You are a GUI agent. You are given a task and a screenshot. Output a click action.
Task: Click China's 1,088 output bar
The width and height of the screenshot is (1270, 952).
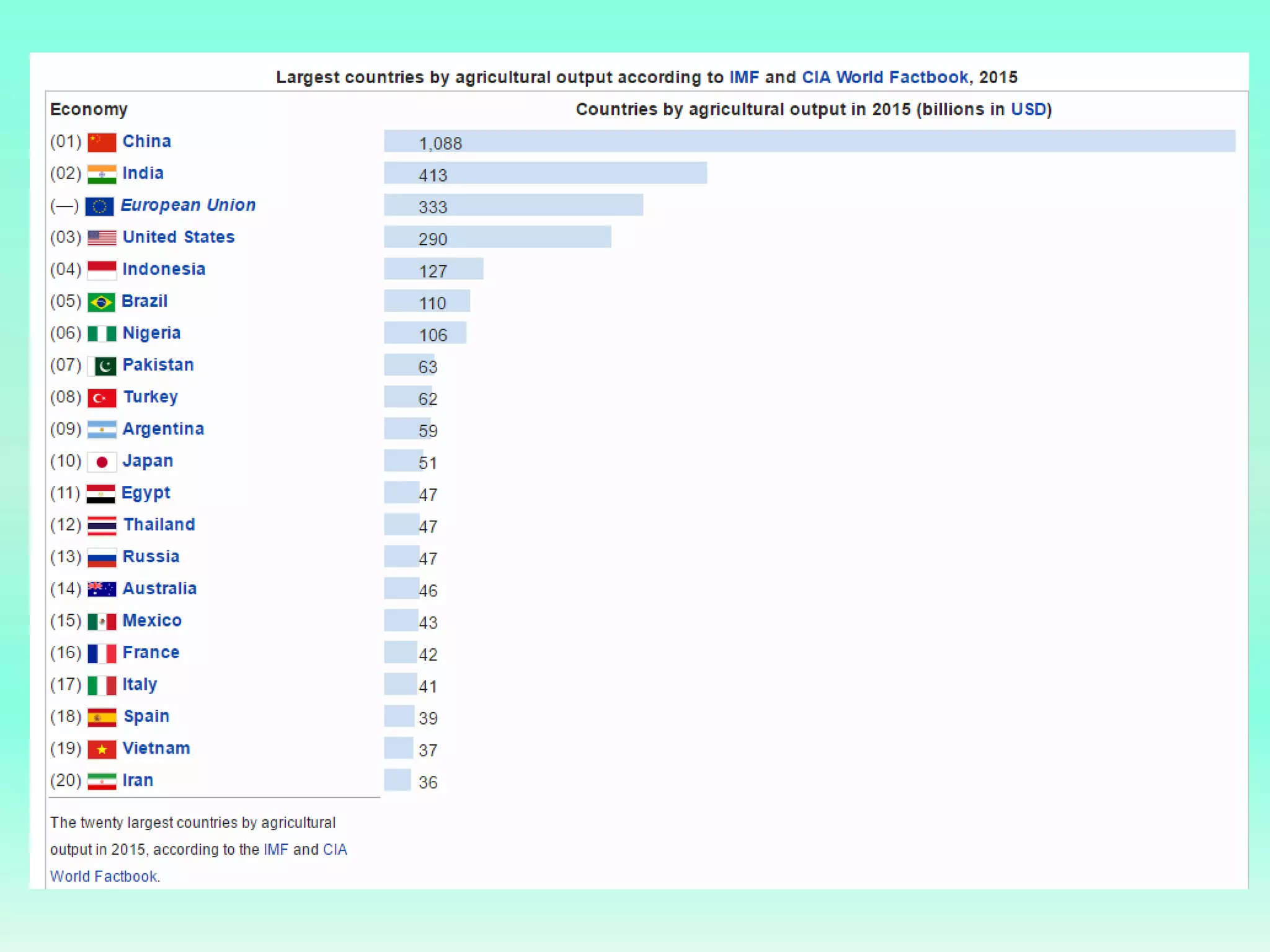[x=809, y=141]
